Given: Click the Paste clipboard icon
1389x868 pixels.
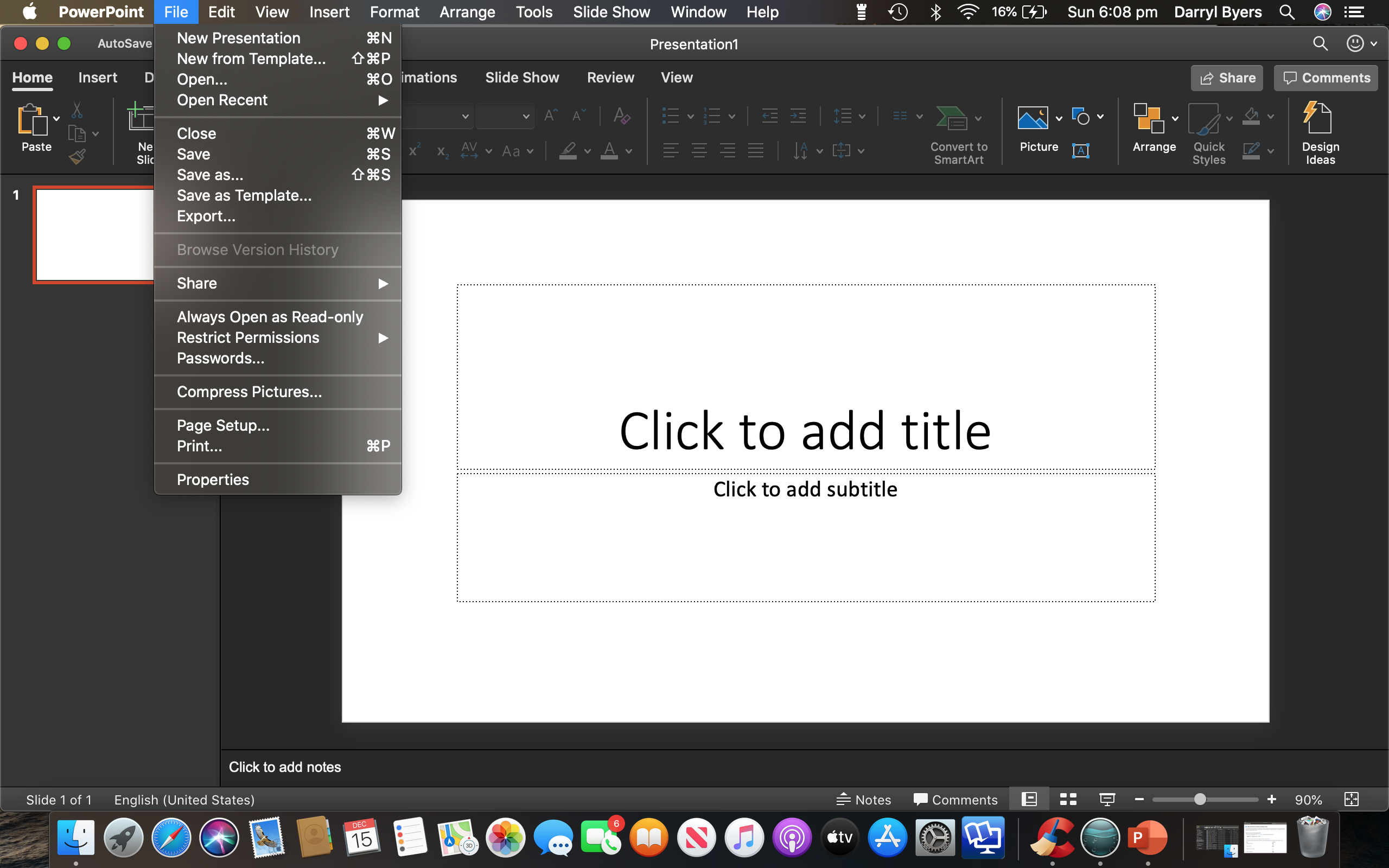Looking at the screenshot, I should (x=32, y=119).
